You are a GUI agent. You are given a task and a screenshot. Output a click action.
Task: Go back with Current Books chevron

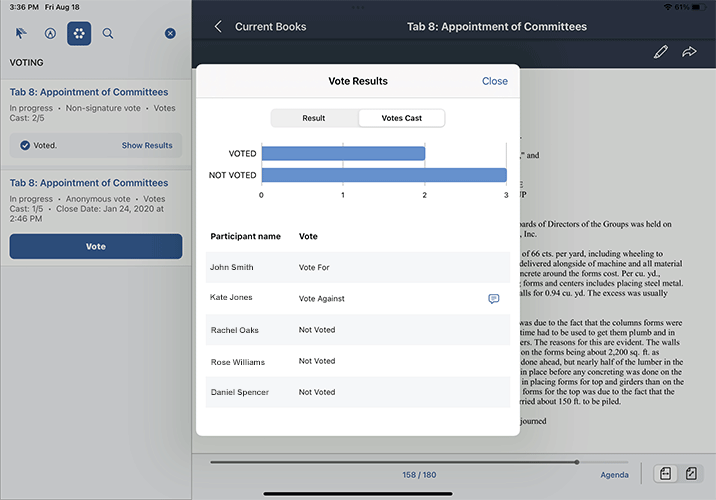point(219,26)
